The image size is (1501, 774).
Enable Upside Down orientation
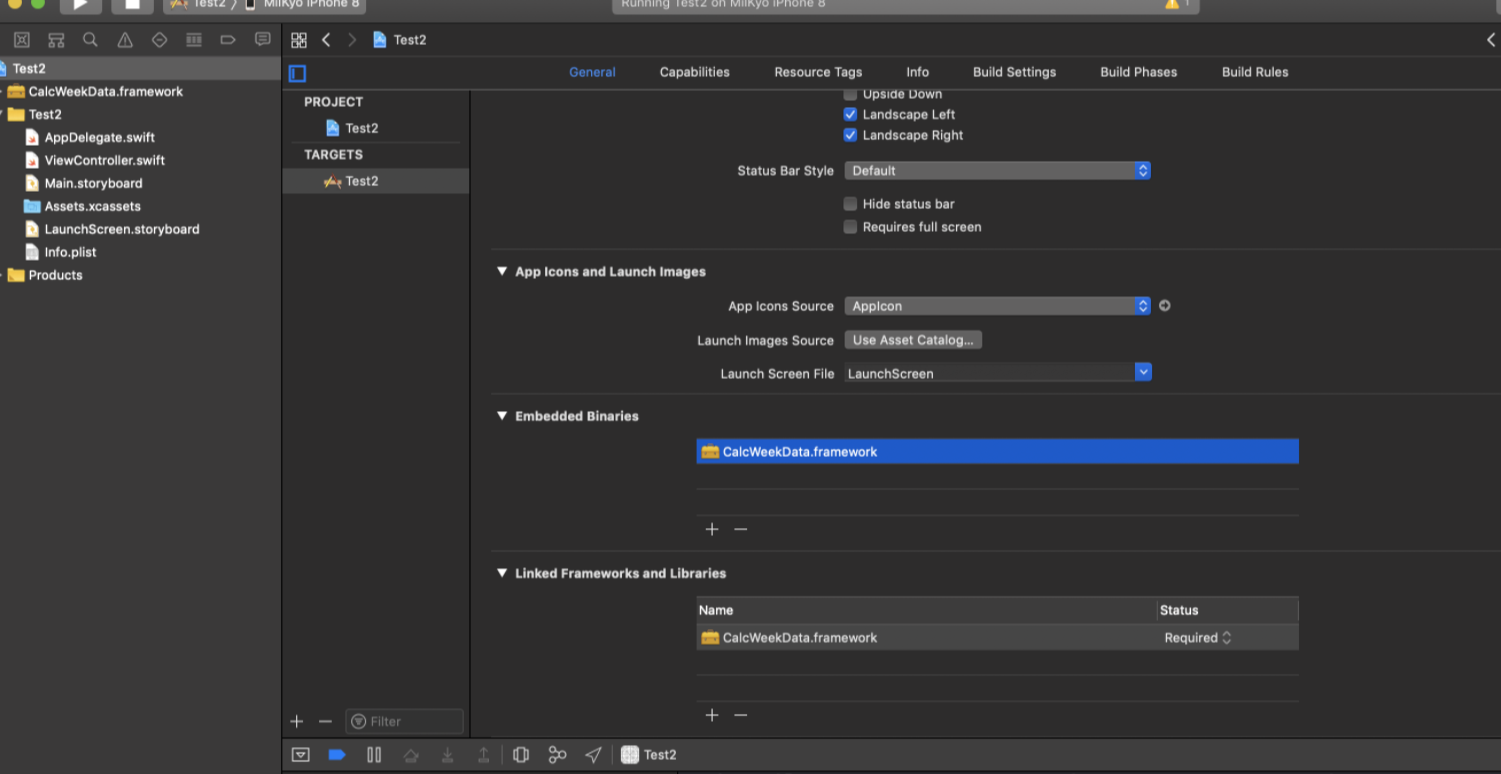coord(850,94)
